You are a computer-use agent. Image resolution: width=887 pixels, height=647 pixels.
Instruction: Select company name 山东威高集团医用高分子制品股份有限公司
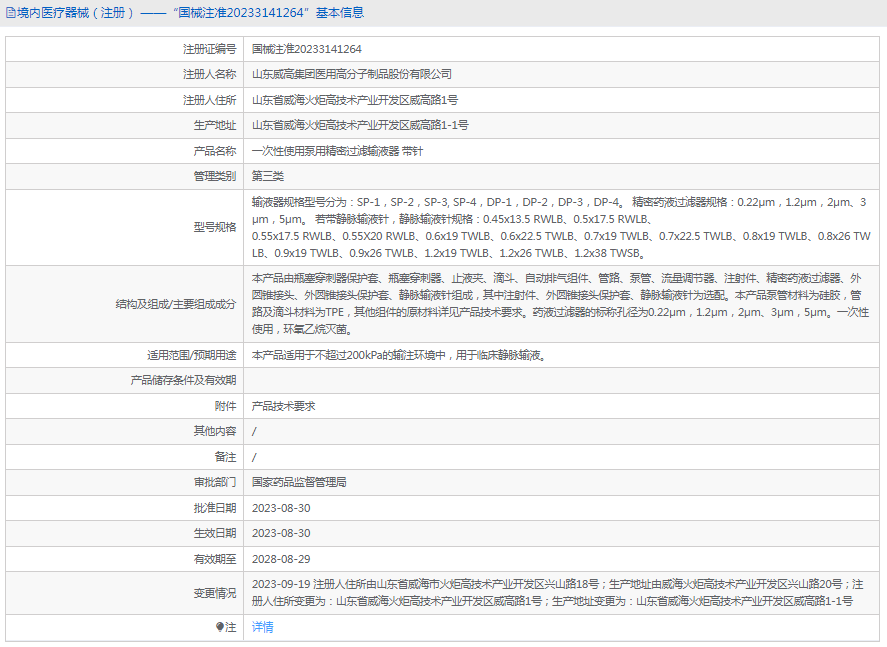pos(352,75)
